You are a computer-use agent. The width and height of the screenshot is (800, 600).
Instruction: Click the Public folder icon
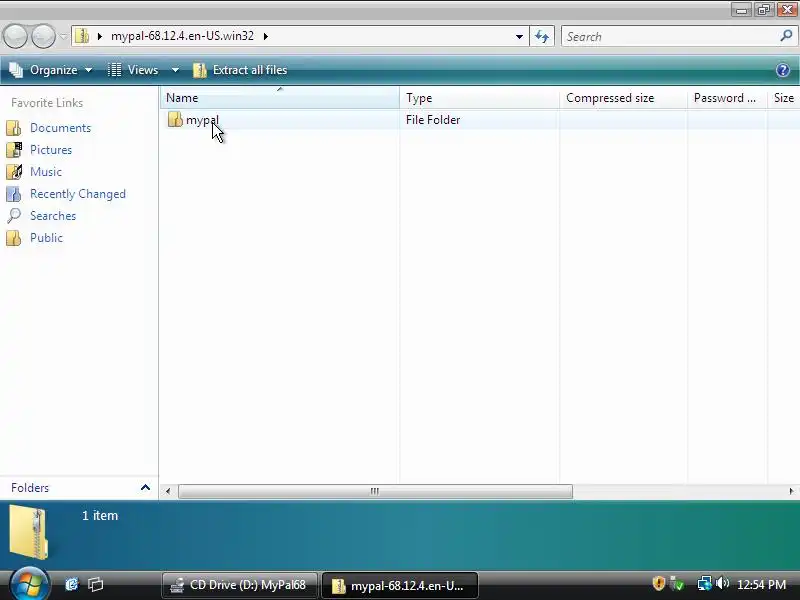coord(14,238)
